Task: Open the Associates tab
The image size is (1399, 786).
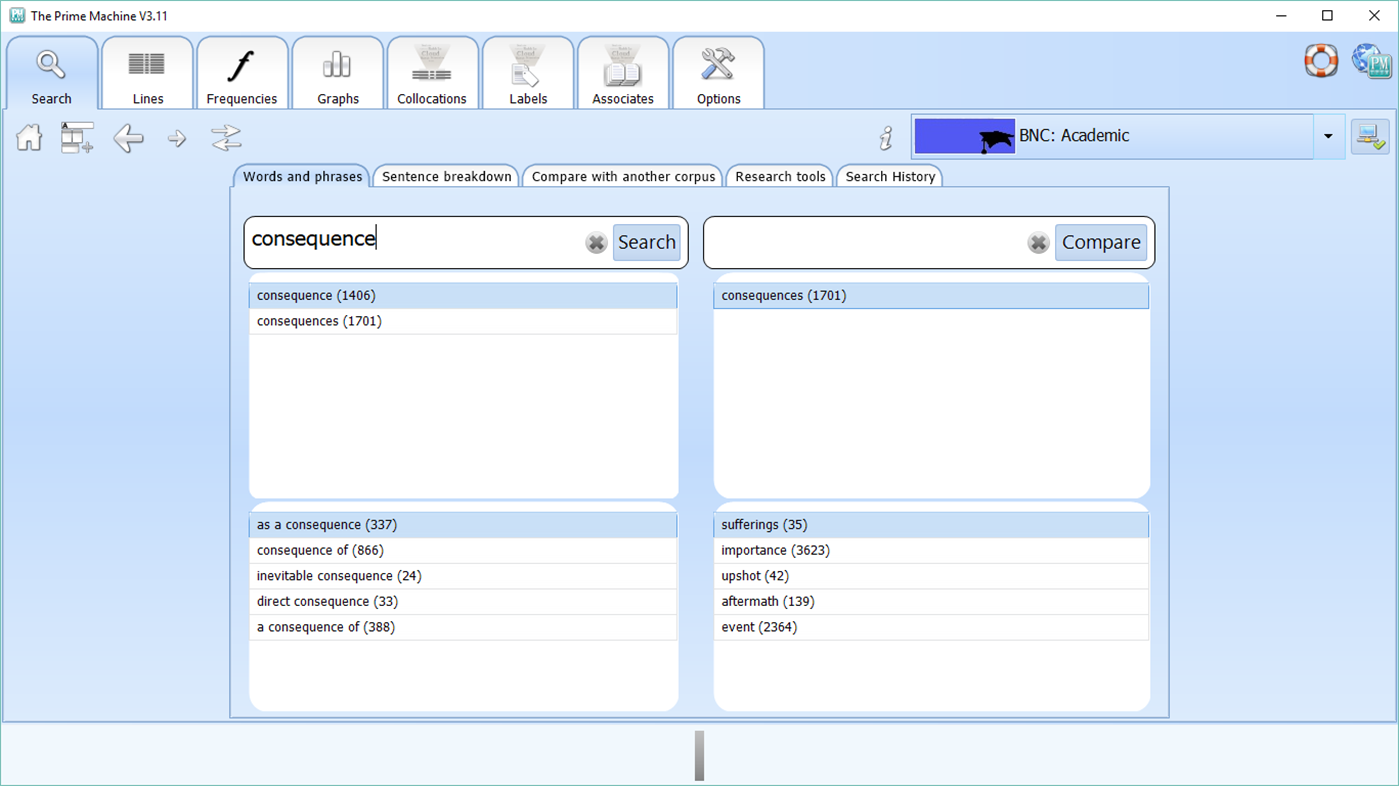Action: [x=623, y=73]
